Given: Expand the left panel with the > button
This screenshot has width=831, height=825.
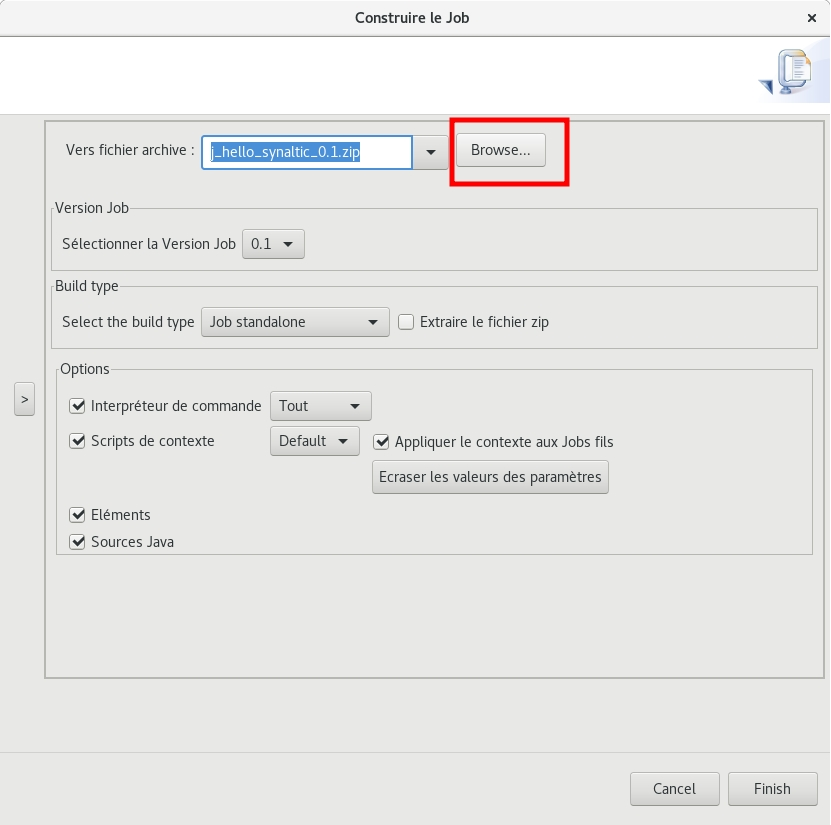Looking at the screenshot, I should [24, 399].
